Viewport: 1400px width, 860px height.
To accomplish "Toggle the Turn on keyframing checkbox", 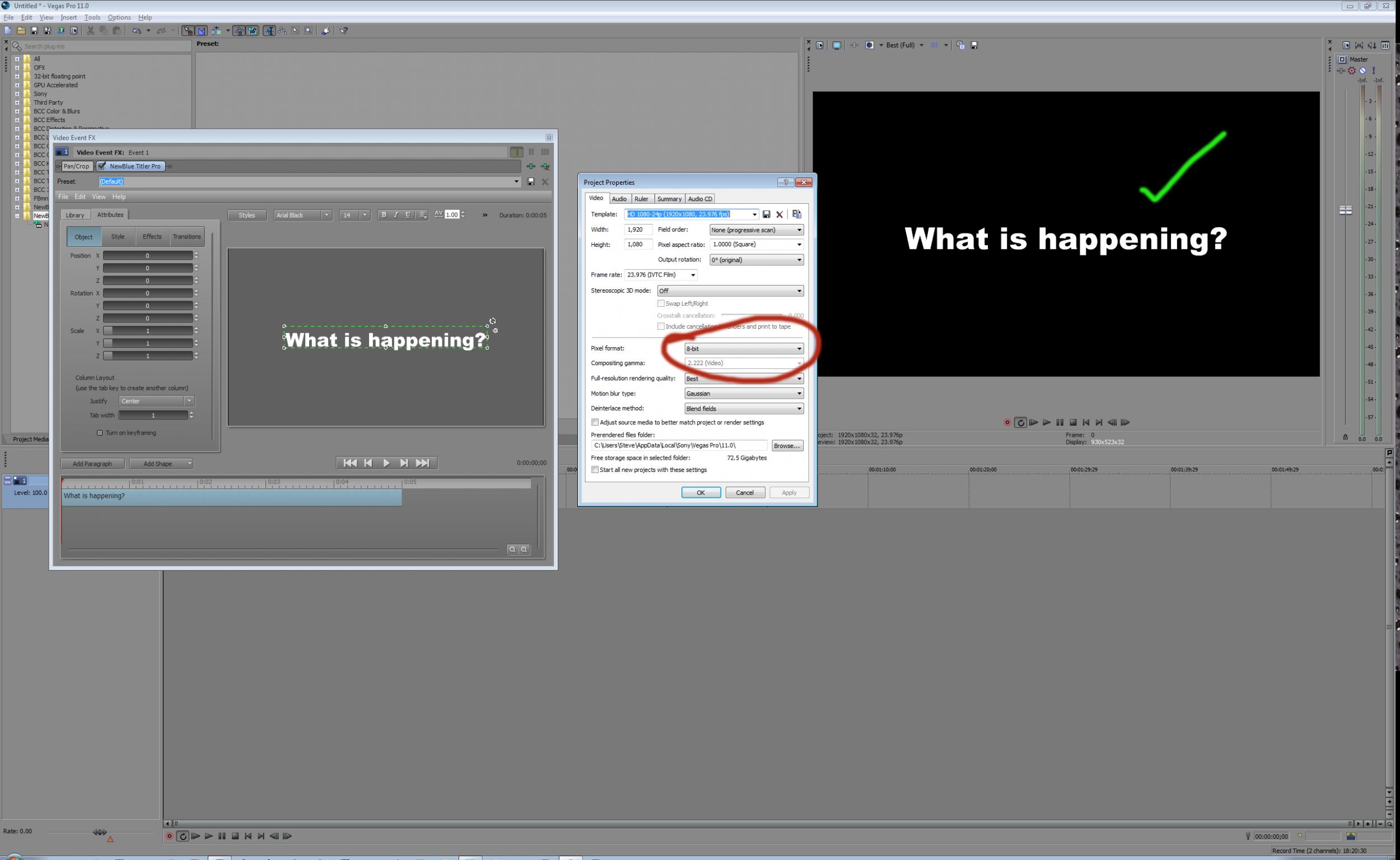I will (100, 433).
